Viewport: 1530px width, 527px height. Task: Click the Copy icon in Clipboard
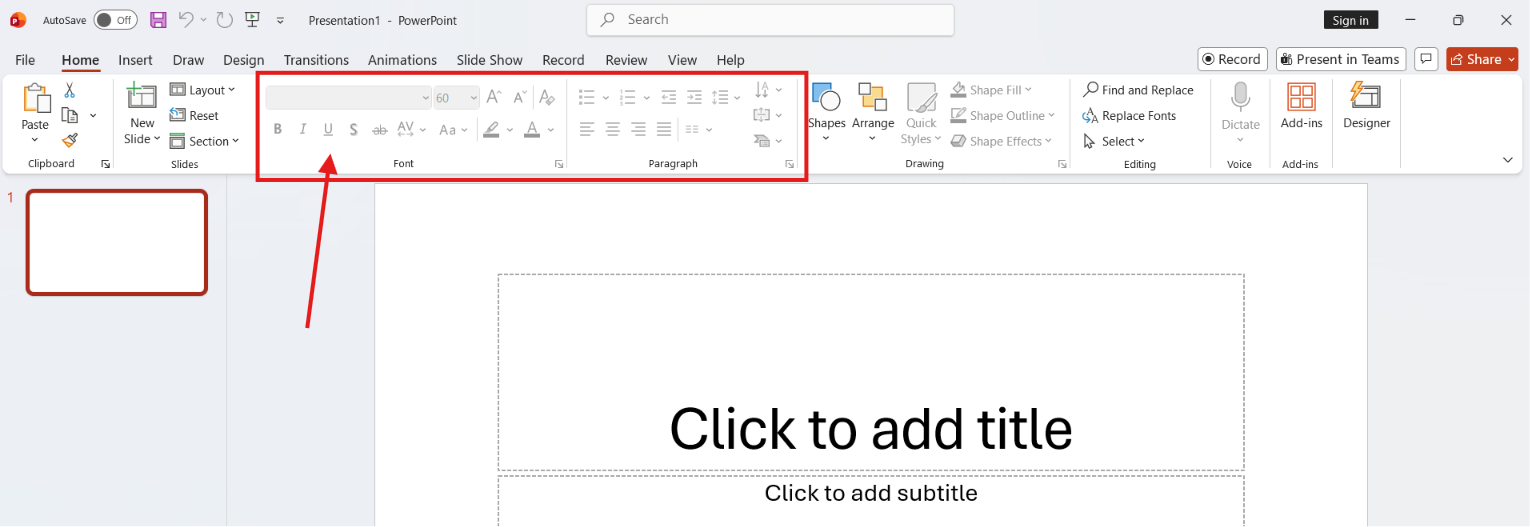click(x=70, y=115)
